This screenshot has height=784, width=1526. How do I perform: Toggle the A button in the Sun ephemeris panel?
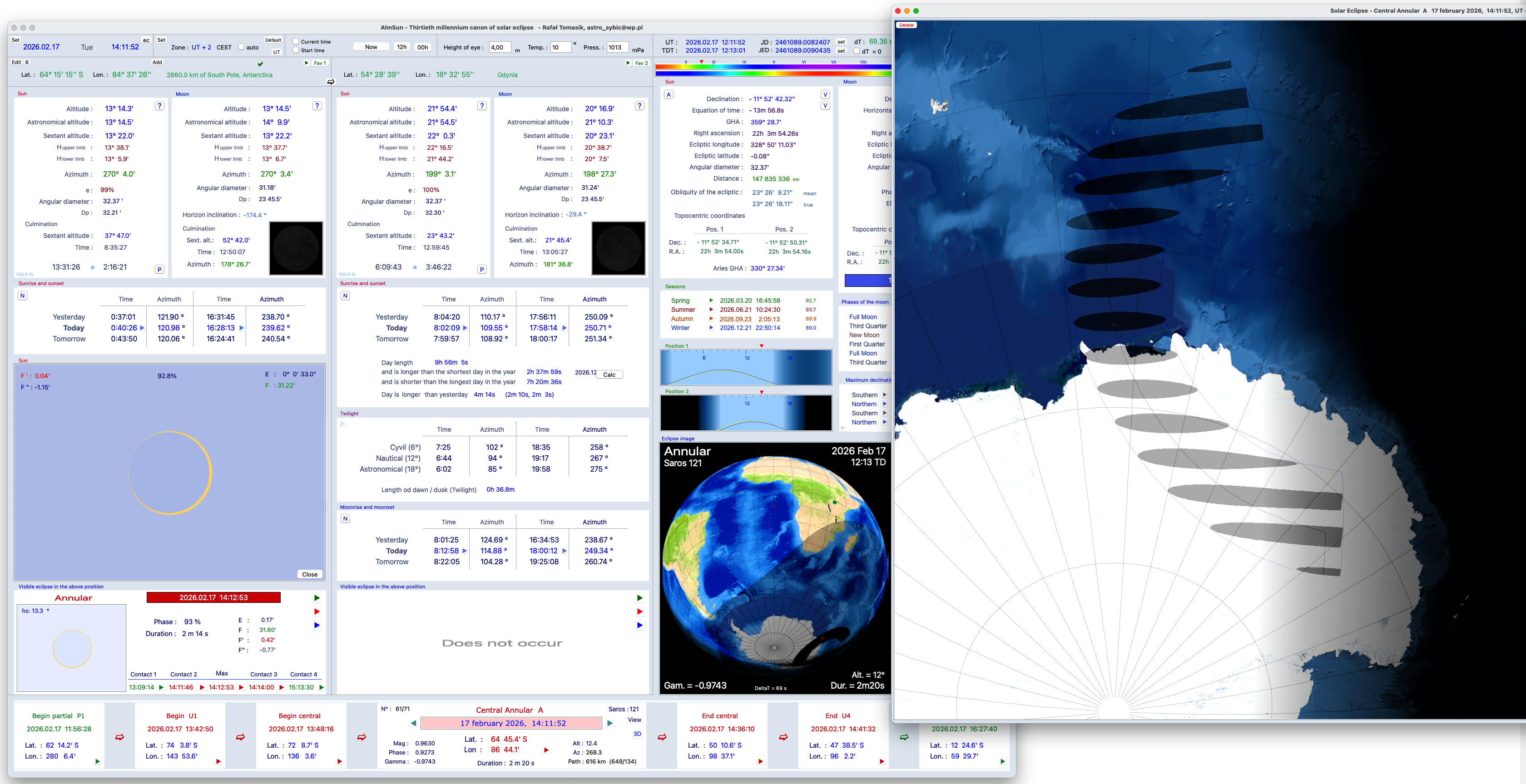click(x=669, y=95)
